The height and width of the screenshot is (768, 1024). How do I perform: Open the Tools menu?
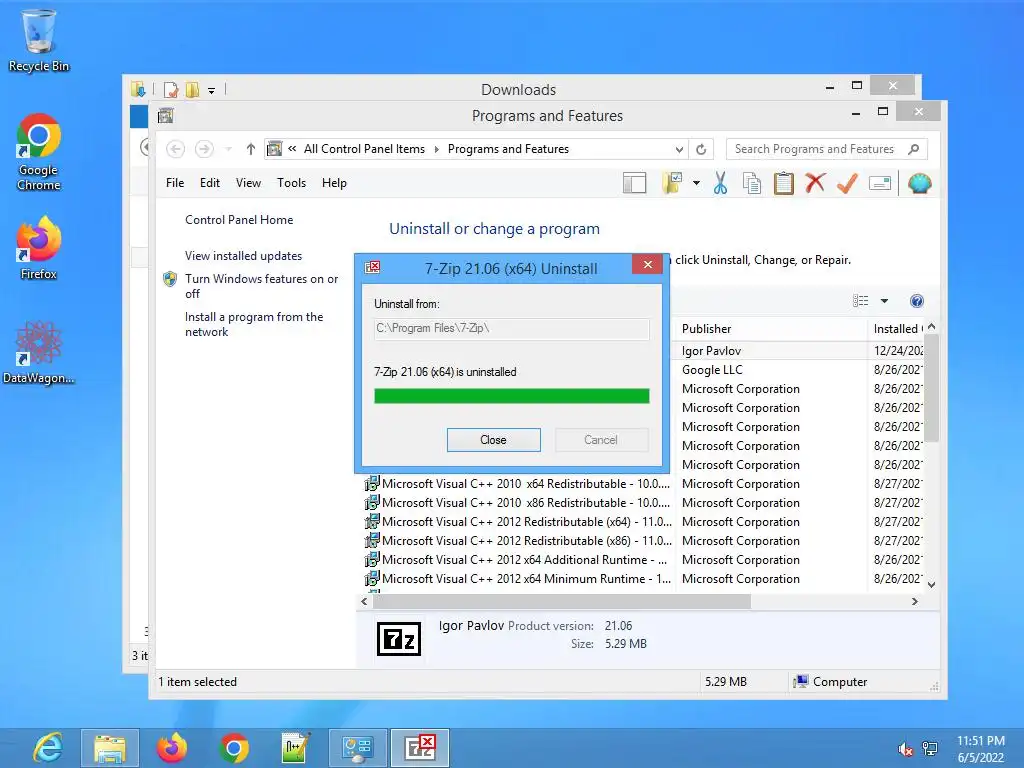(291, 183)
